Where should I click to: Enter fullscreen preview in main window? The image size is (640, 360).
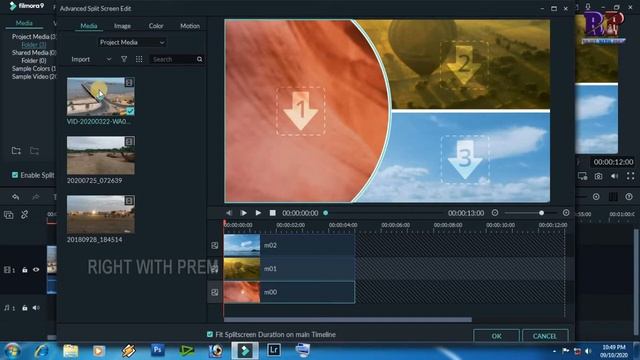point(631,176)
